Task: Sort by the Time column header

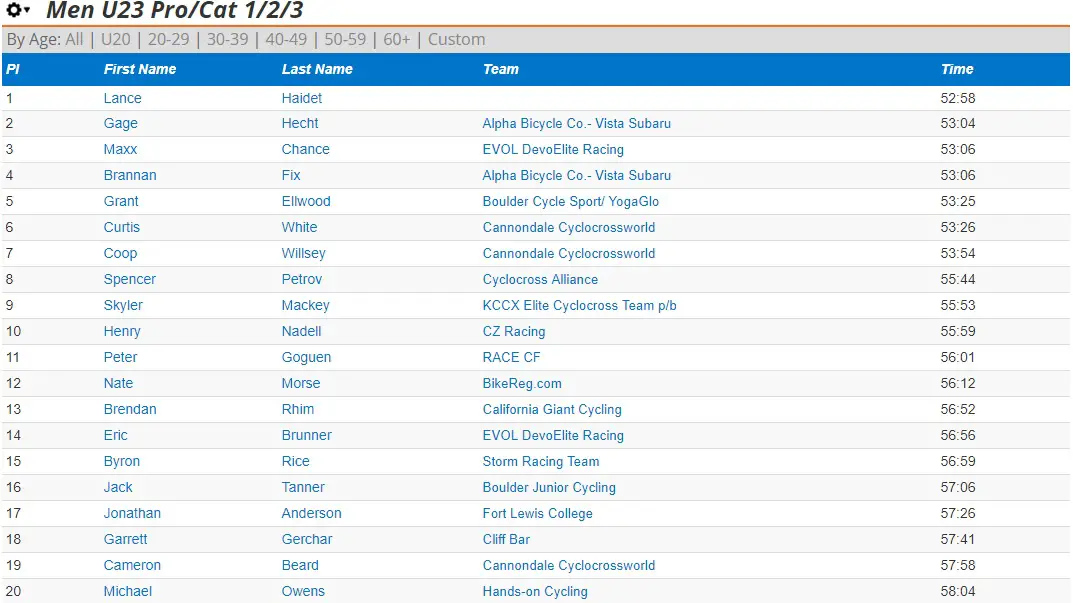Action: click(x=957, y=69)
